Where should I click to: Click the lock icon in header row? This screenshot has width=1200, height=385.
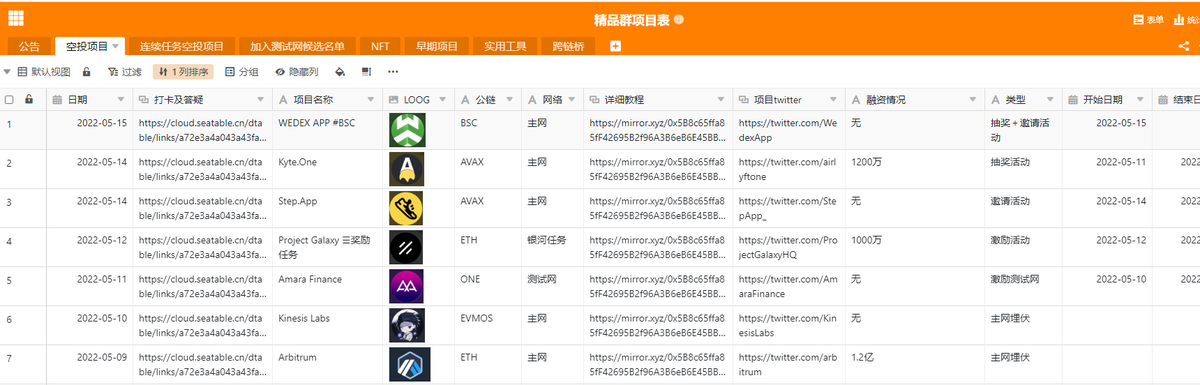pyautogui.click(x=29, y=99)
